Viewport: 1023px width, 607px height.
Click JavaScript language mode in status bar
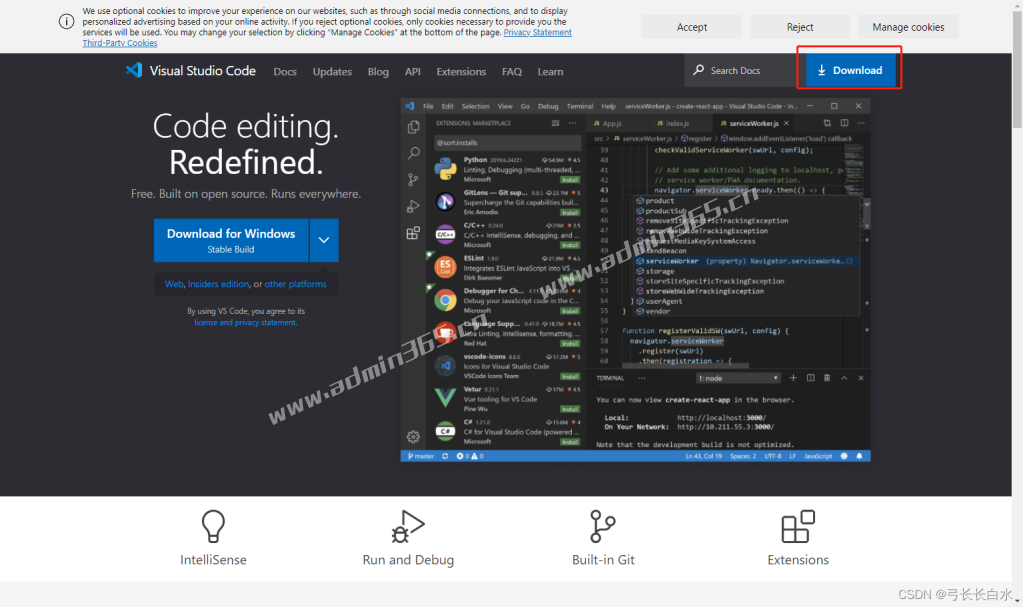click(817, 456)
